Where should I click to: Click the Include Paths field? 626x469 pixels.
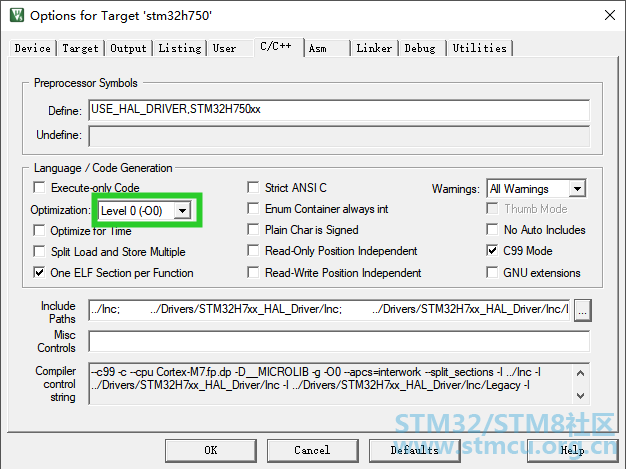(329, 310)
